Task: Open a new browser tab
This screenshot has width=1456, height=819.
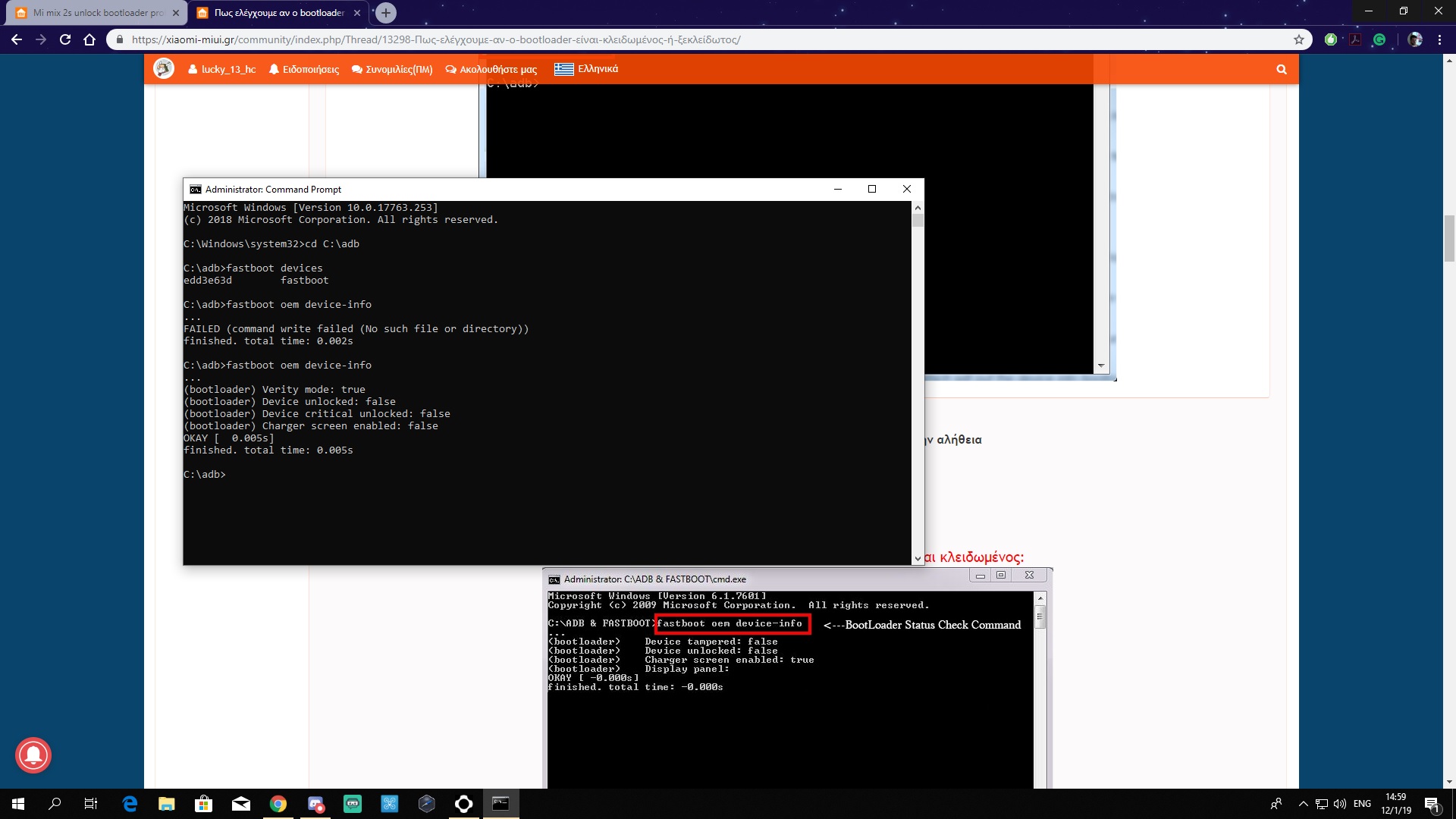Action: [x=386, y=13]
